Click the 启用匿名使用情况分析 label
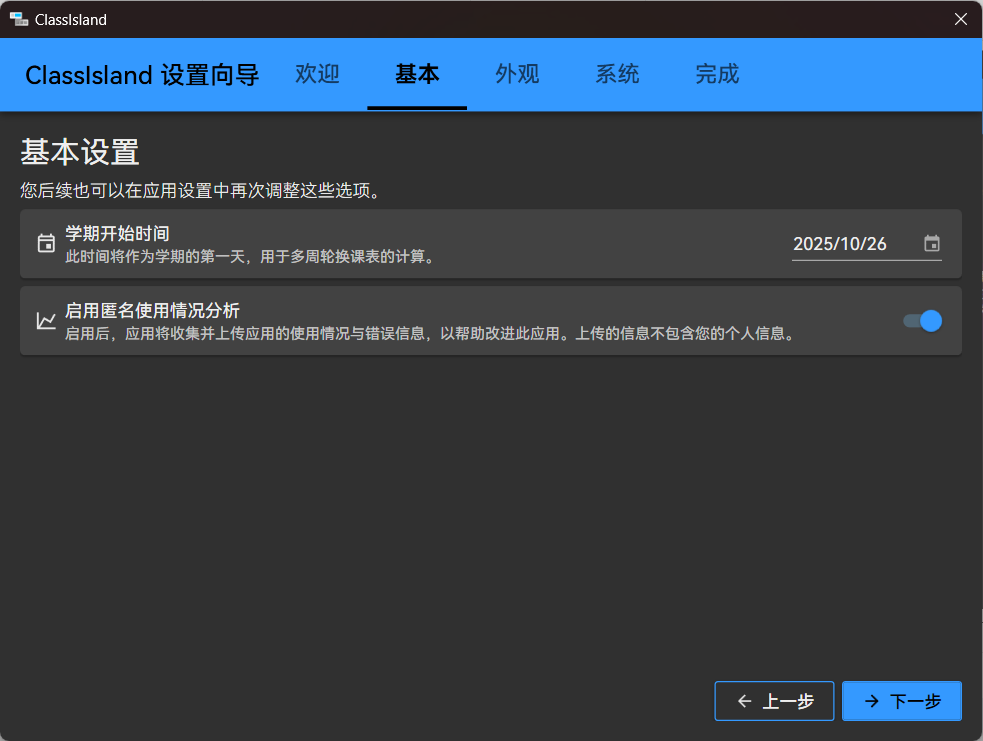This screenshot has width=983, height=741. coord(152,310)
